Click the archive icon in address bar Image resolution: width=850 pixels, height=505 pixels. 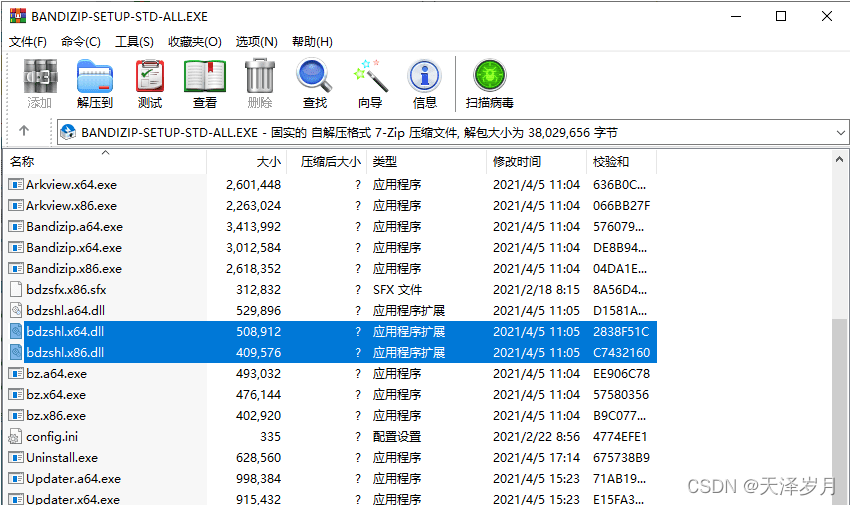pyautogui.click(x=68, y=132)
